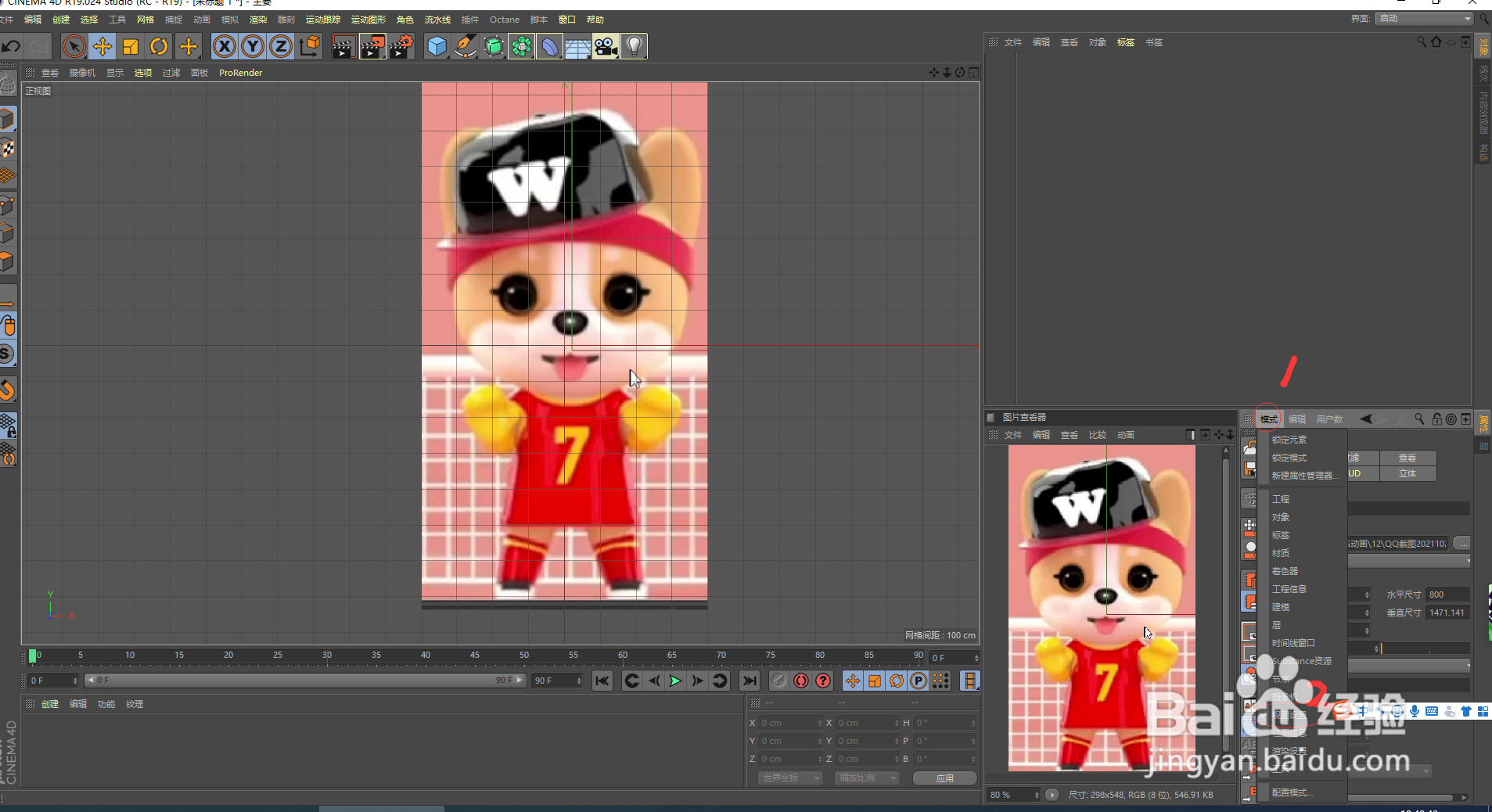The image size is (1492, 812).
Task: Click the lock icon in attribute manager
Action: click(1436, 419)
